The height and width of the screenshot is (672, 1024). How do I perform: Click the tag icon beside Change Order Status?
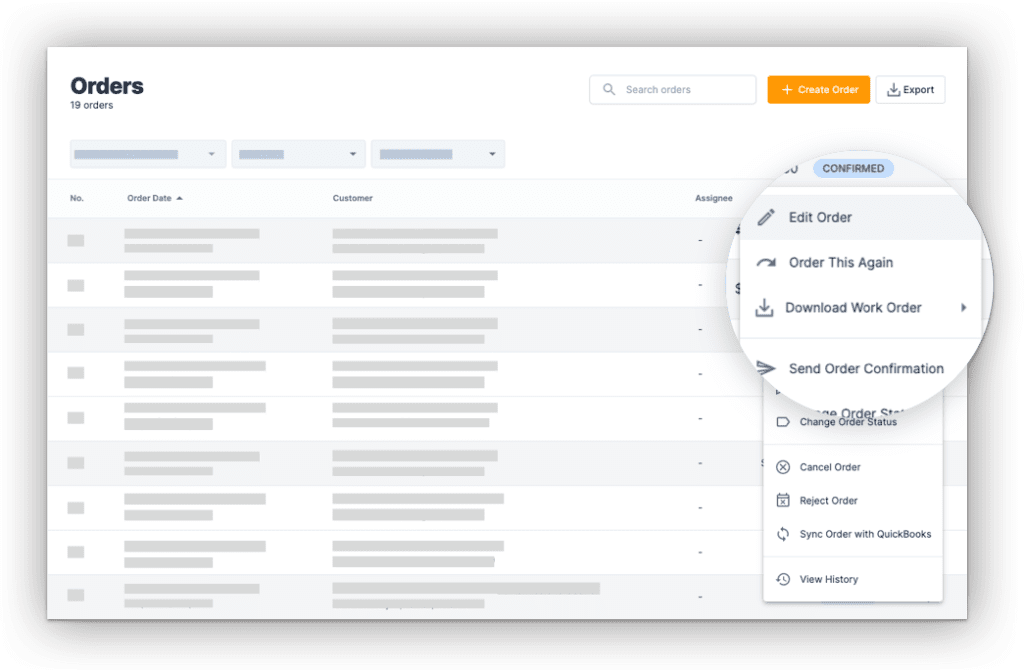point(783,422)
